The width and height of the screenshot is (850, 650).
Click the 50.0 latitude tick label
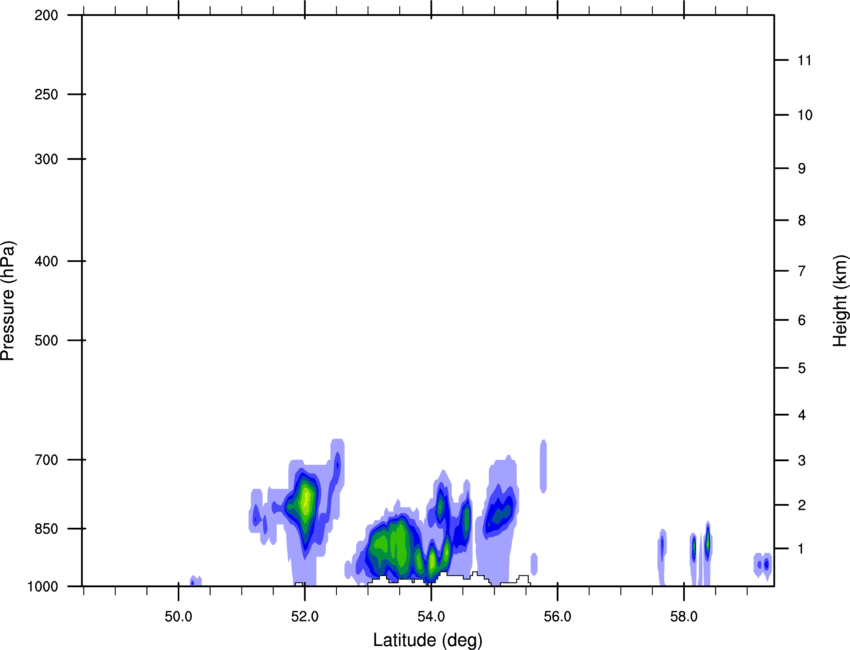pyautogui.click(x=179, y=614)
